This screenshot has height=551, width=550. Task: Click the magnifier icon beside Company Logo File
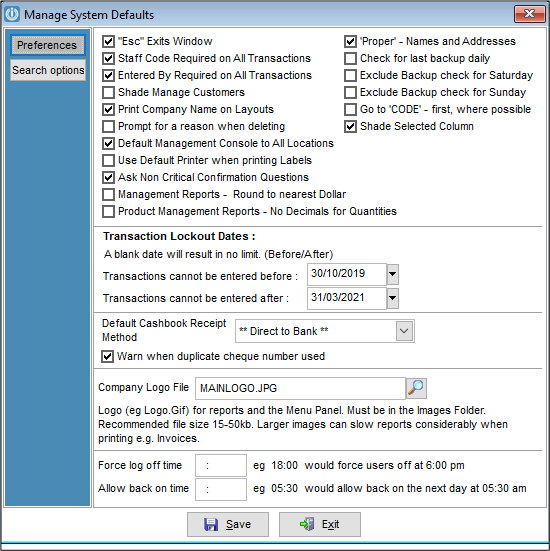point(416,388)
